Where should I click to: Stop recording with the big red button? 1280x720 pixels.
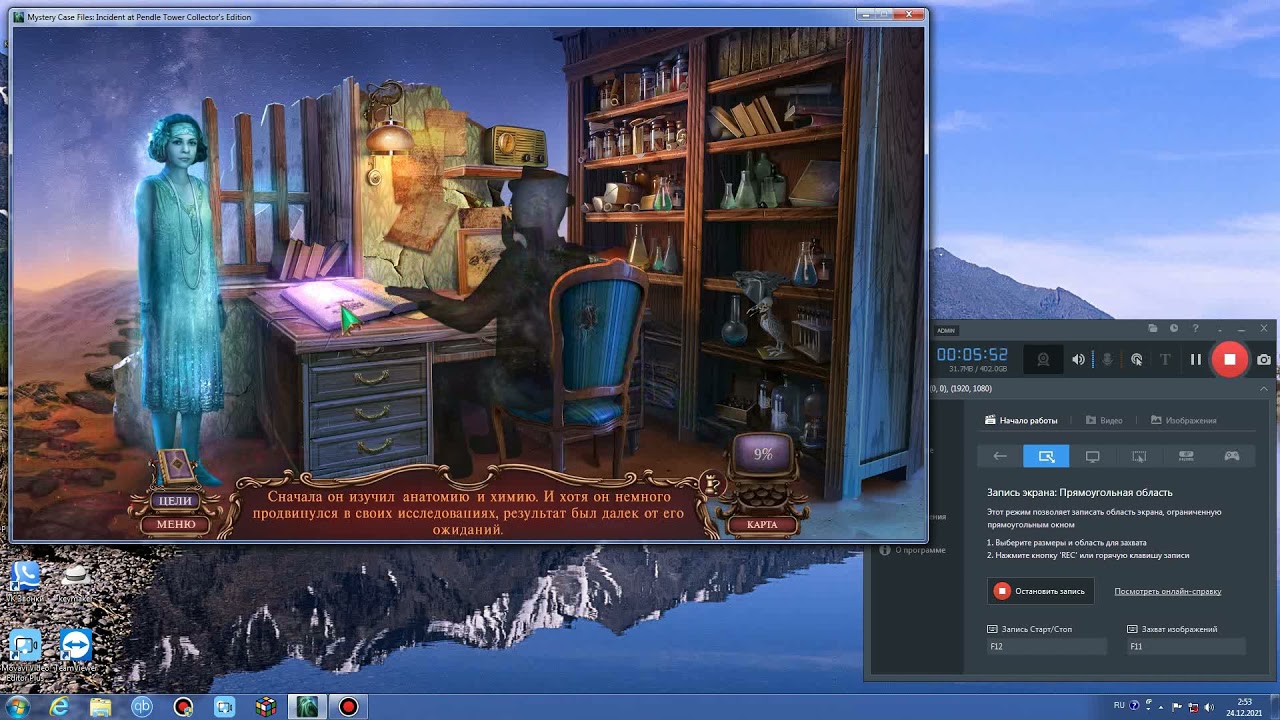click(x=1229, y=360)
